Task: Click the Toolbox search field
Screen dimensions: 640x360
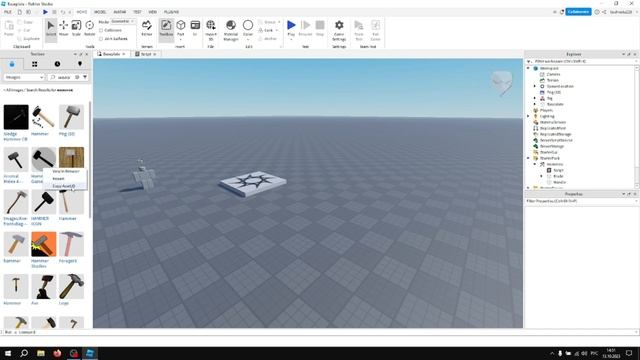Action: tap(63, 77)
